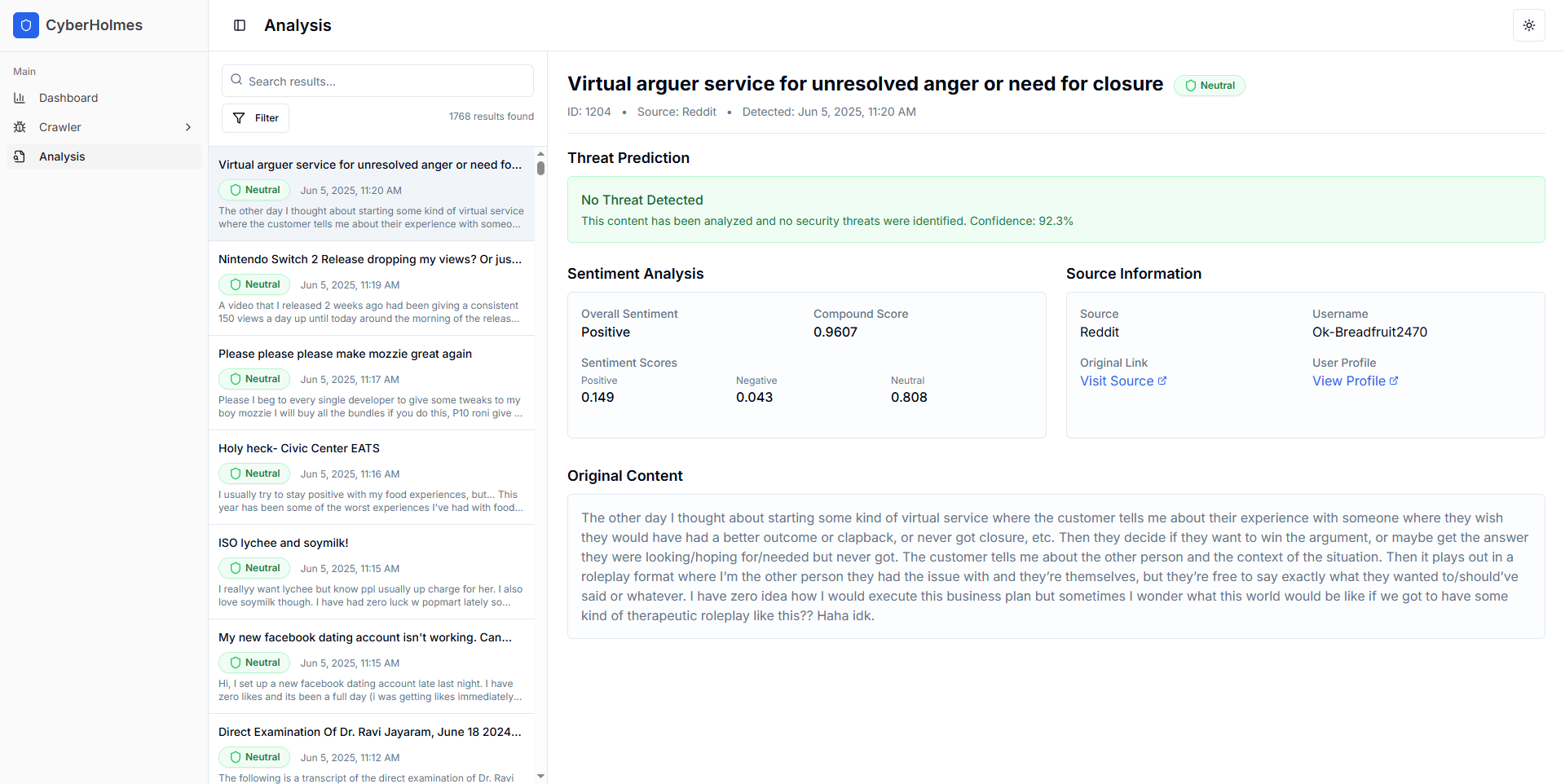Click the search magnifier icon

pos(236,80)
